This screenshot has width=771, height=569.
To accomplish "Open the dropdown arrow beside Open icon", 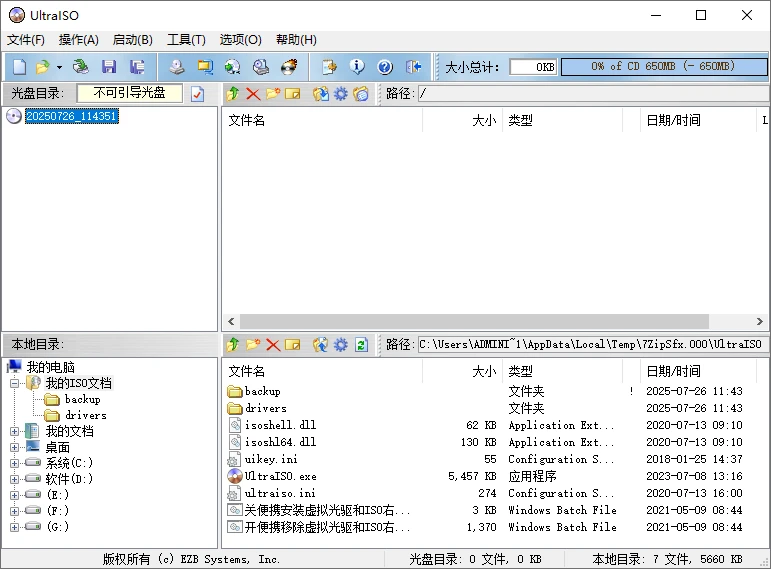I will click(59, 67).
